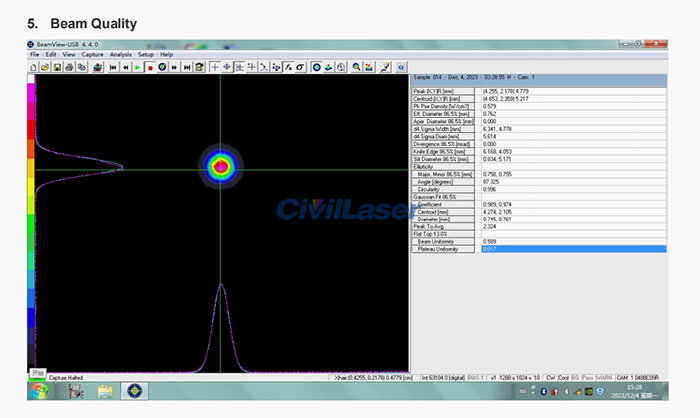700x418 pixels.
Task: Open the Capture menu
Action: coord(92,54)
